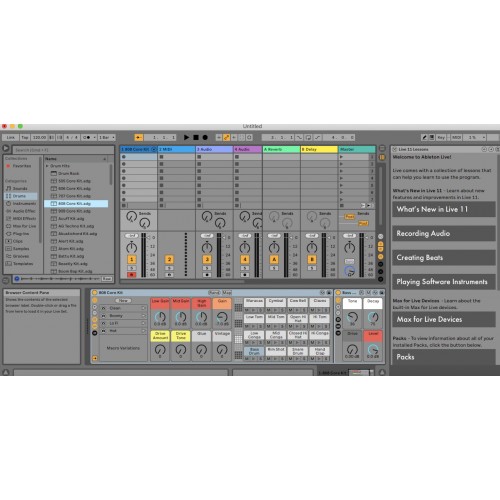Enable Draw Mode pencil icon

[424, 137]
